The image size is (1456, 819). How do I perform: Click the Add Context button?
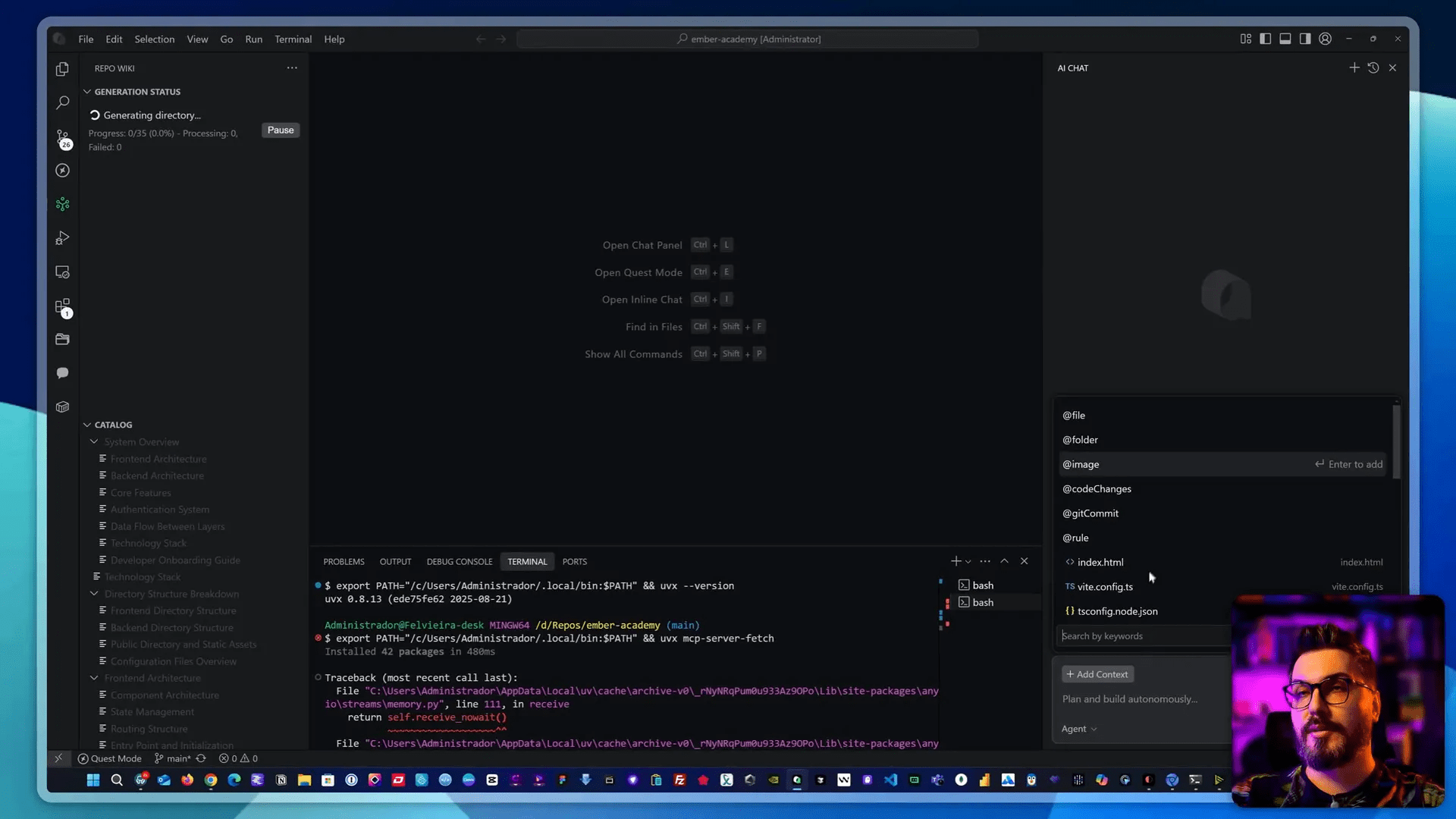click(x=1097, y=674)
